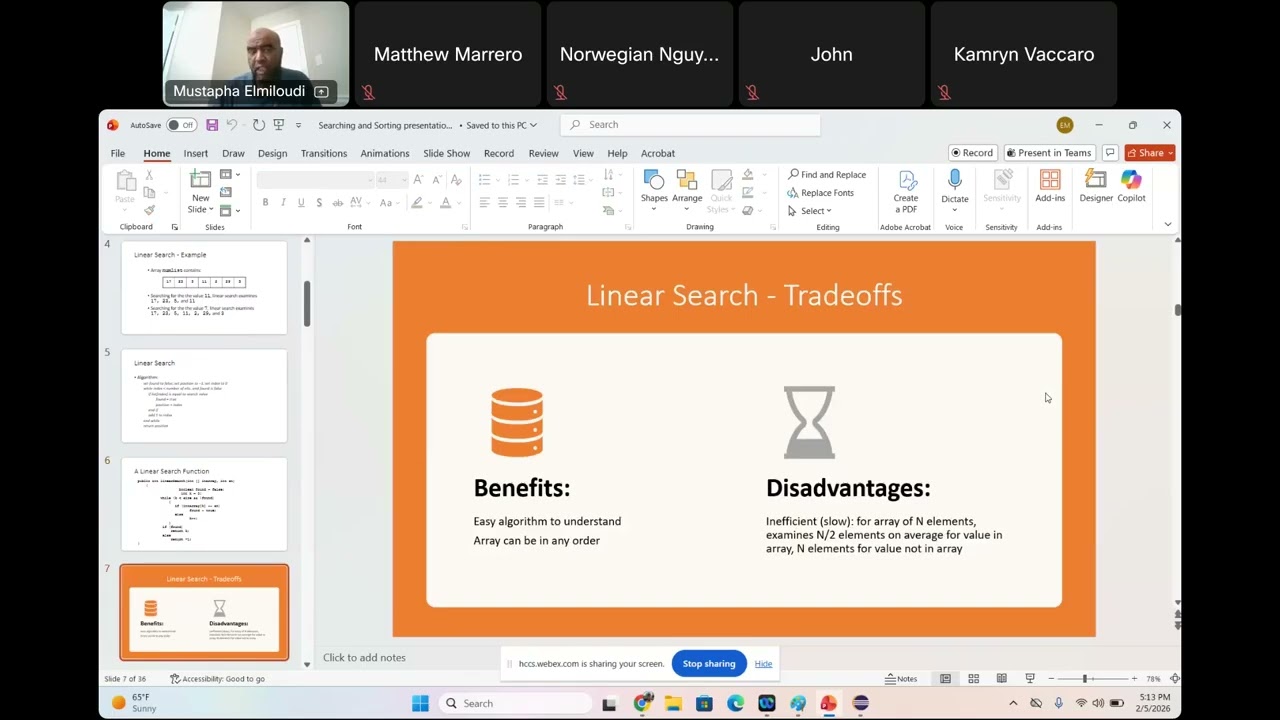Screen dimensions: 1280x720
Task: Click Start From Beginning slideshow icon in title bar
Action: pos(279,125)
